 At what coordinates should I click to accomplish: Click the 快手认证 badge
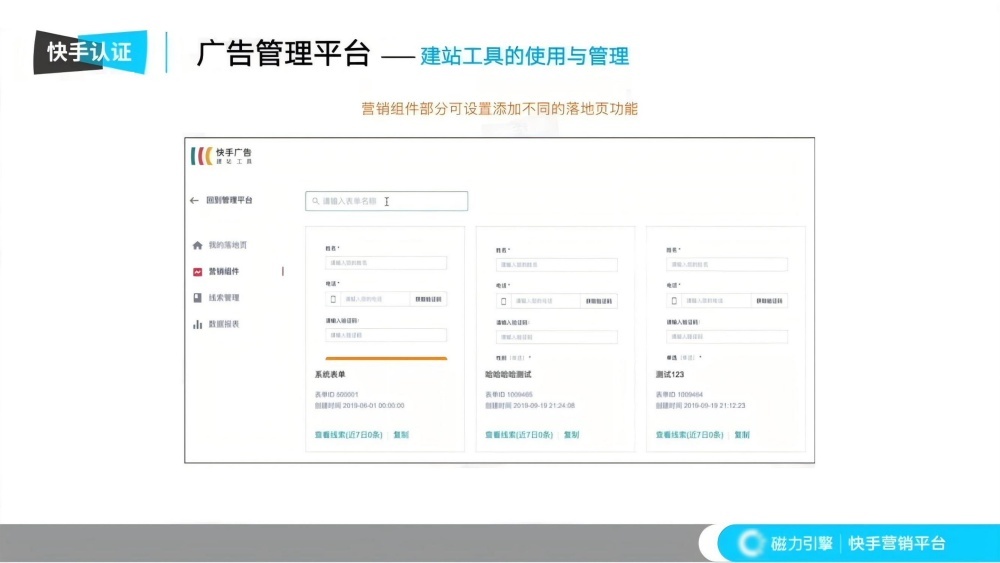pos(90,52)
